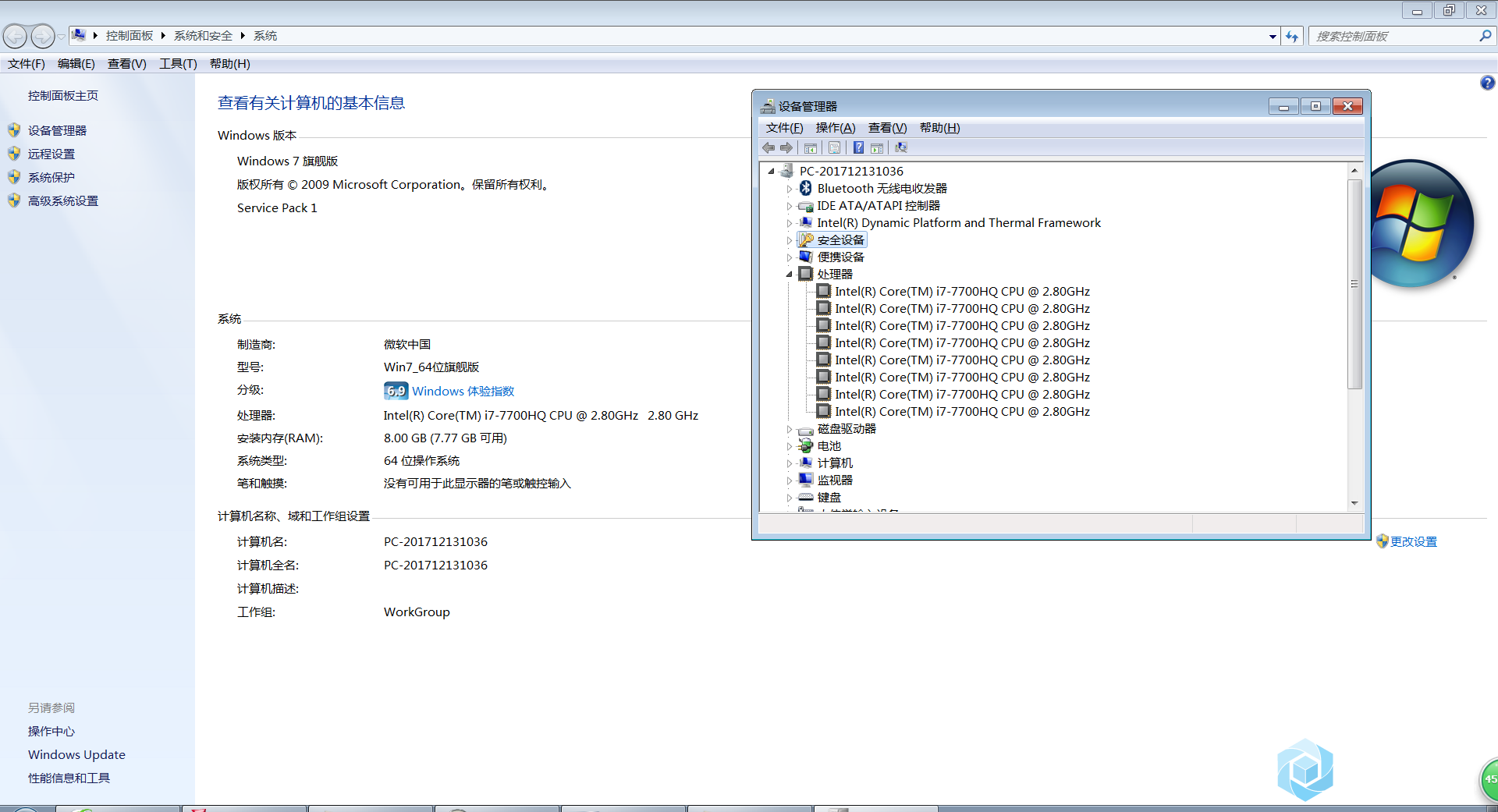Collapse the 处理器 node
Screen dimensions: 1498x812
[x=789, y=275]
